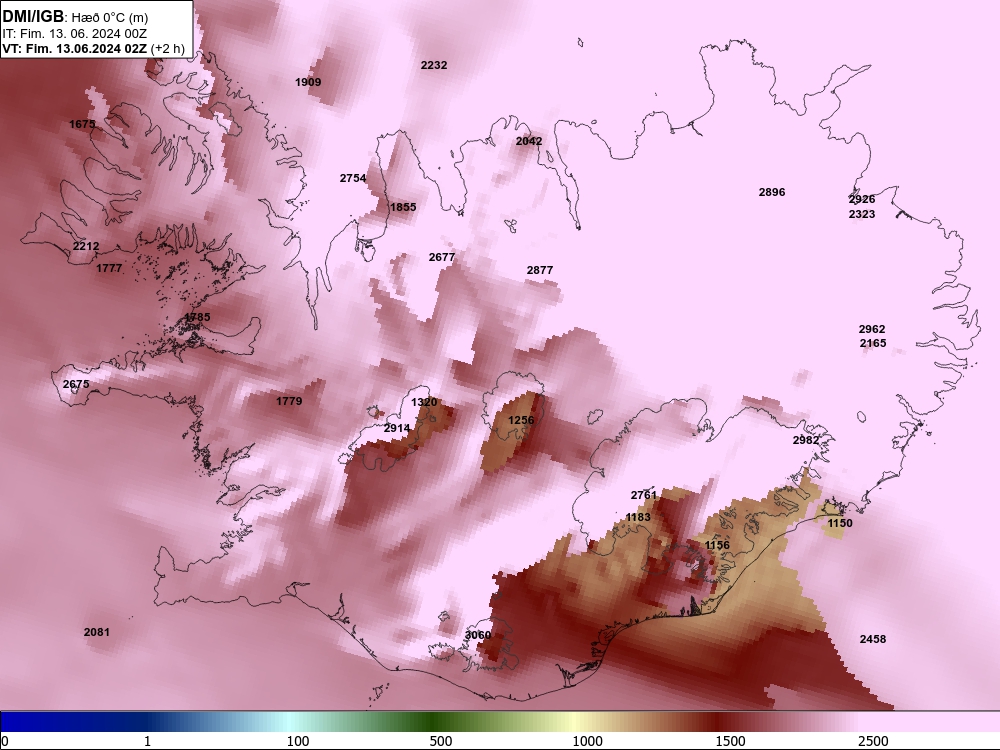Click the 2165 label in the east
Viewport: 1000px width, 750px height.
point(873,343)
